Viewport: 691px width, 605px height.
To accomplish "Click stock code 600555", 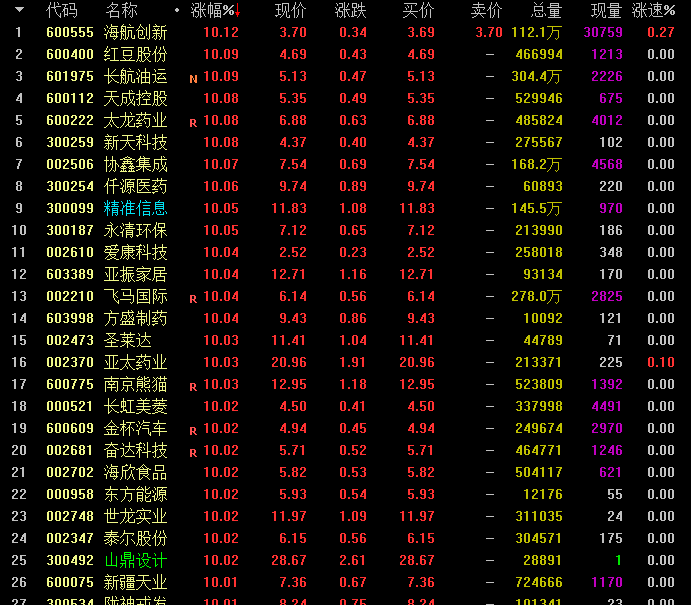I will point(70,32).
